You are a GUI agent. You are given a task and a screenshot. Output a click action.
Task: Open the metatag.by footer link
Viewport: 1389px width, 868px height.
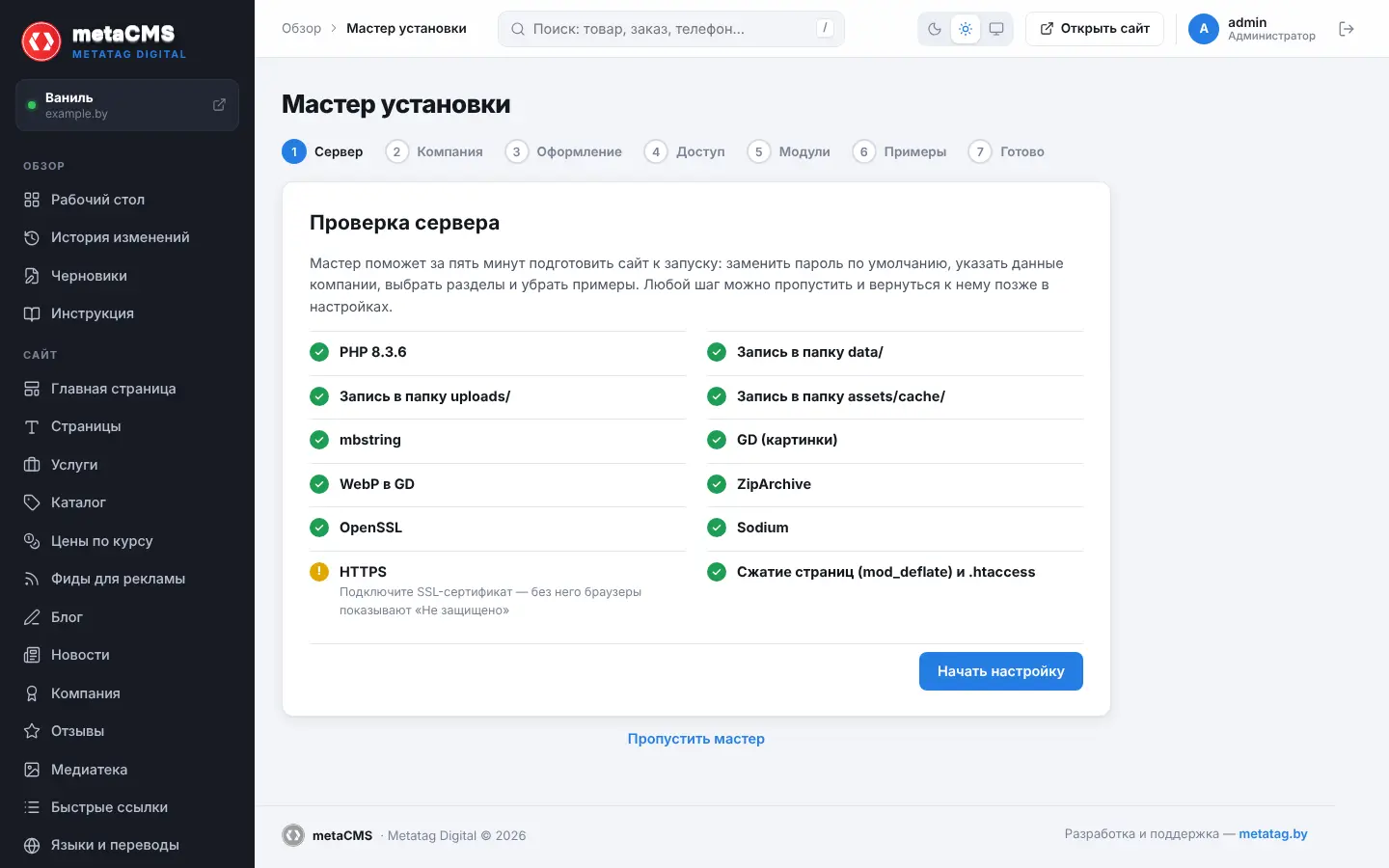pyautogui.click(x=1273, y=834)
